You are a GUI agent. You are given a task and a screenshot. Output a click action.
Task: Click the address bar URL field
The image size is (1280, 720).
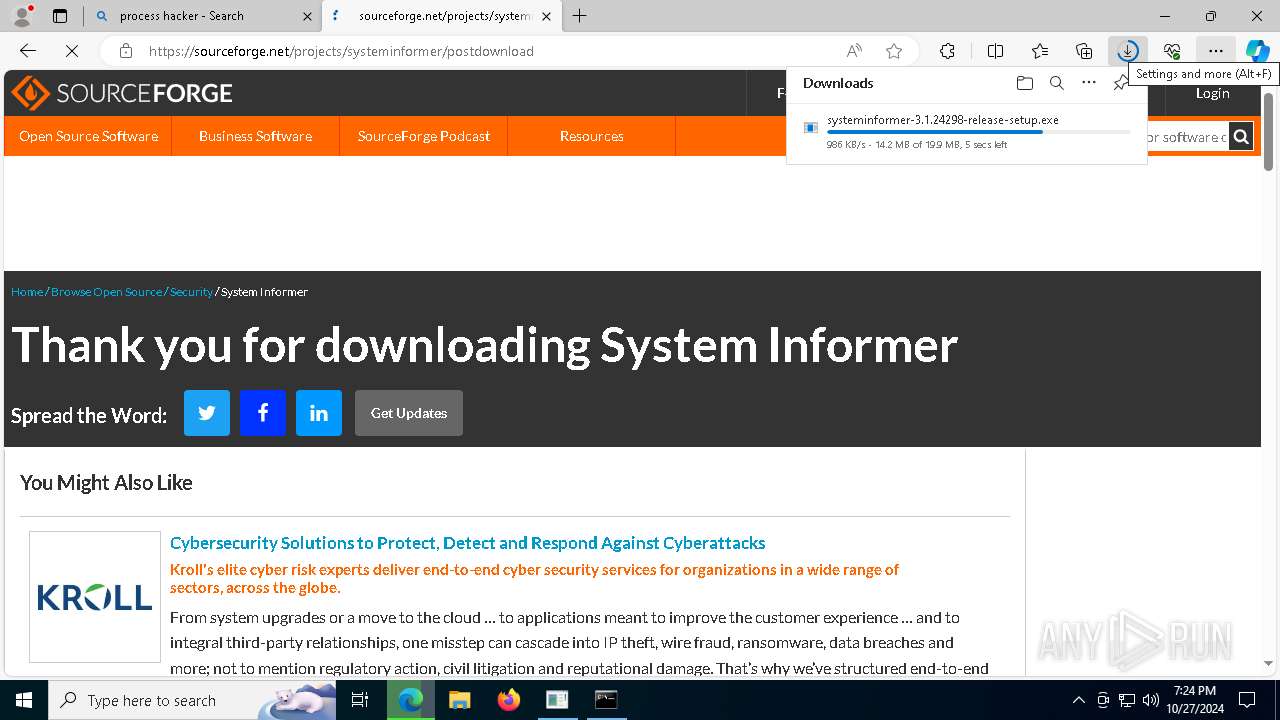tap(490, 51)
